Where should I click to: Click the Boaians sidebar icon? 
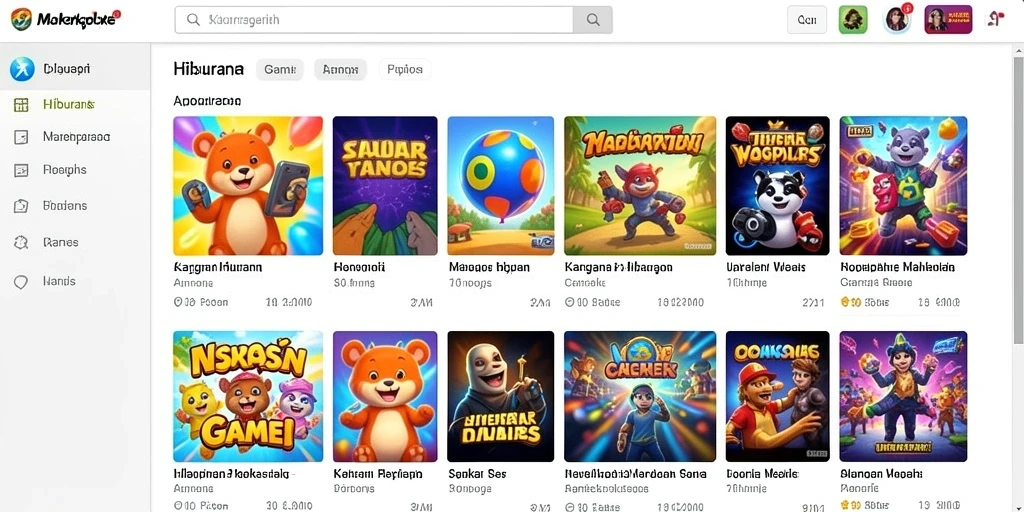(21, 206)
